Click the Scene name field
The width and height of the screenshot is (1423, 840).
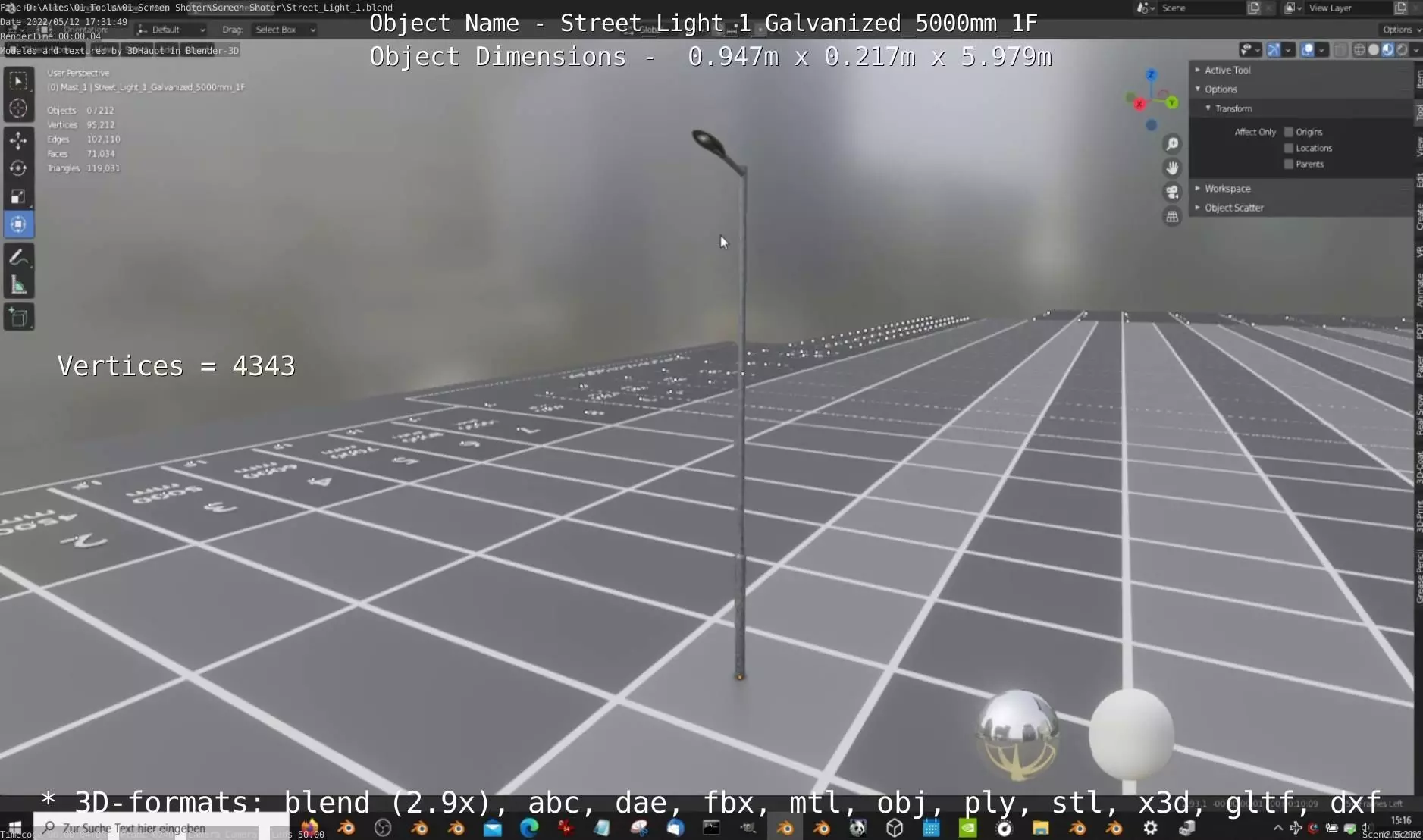[x=1202, y=8]
